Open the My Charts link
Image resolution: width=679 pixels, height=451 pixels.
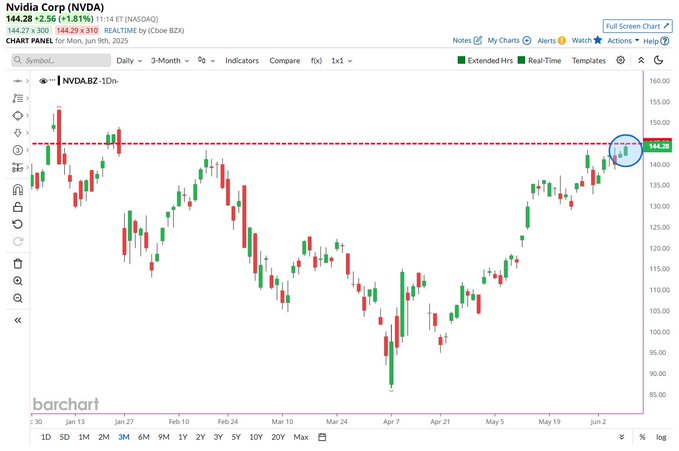pos(503,40)
